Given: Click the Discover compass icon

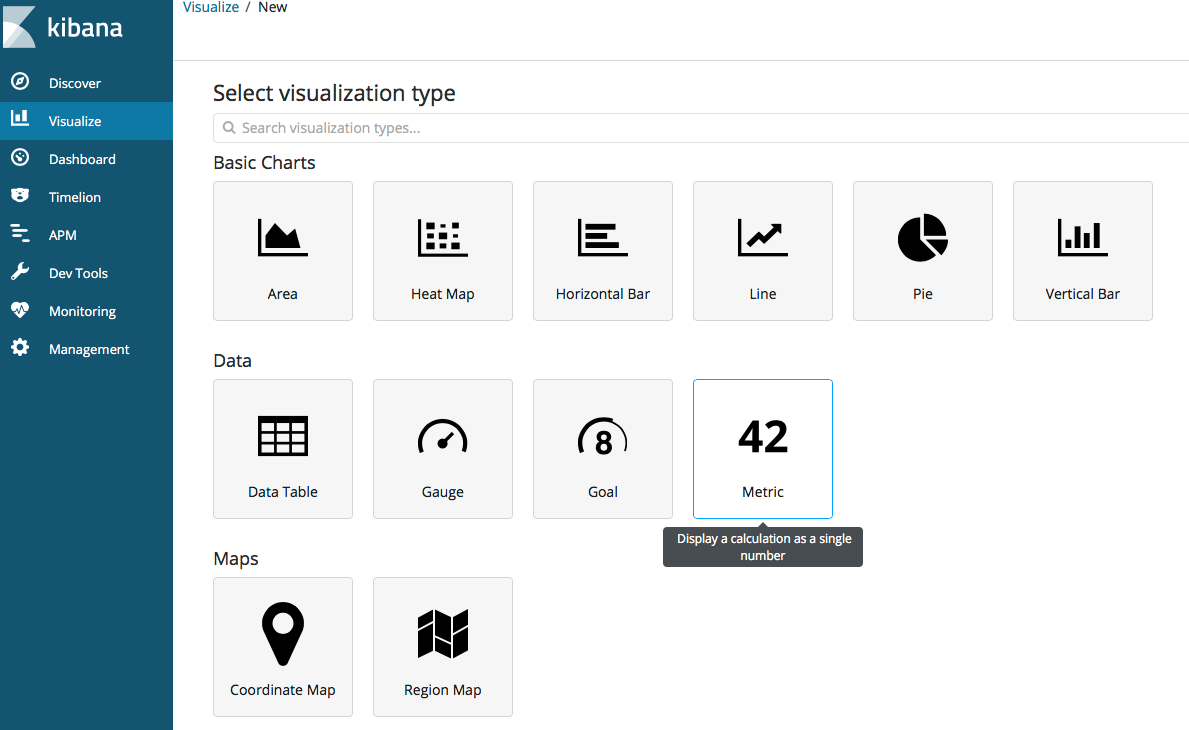Looking at the screenshot, I should (x=20, y=81).
